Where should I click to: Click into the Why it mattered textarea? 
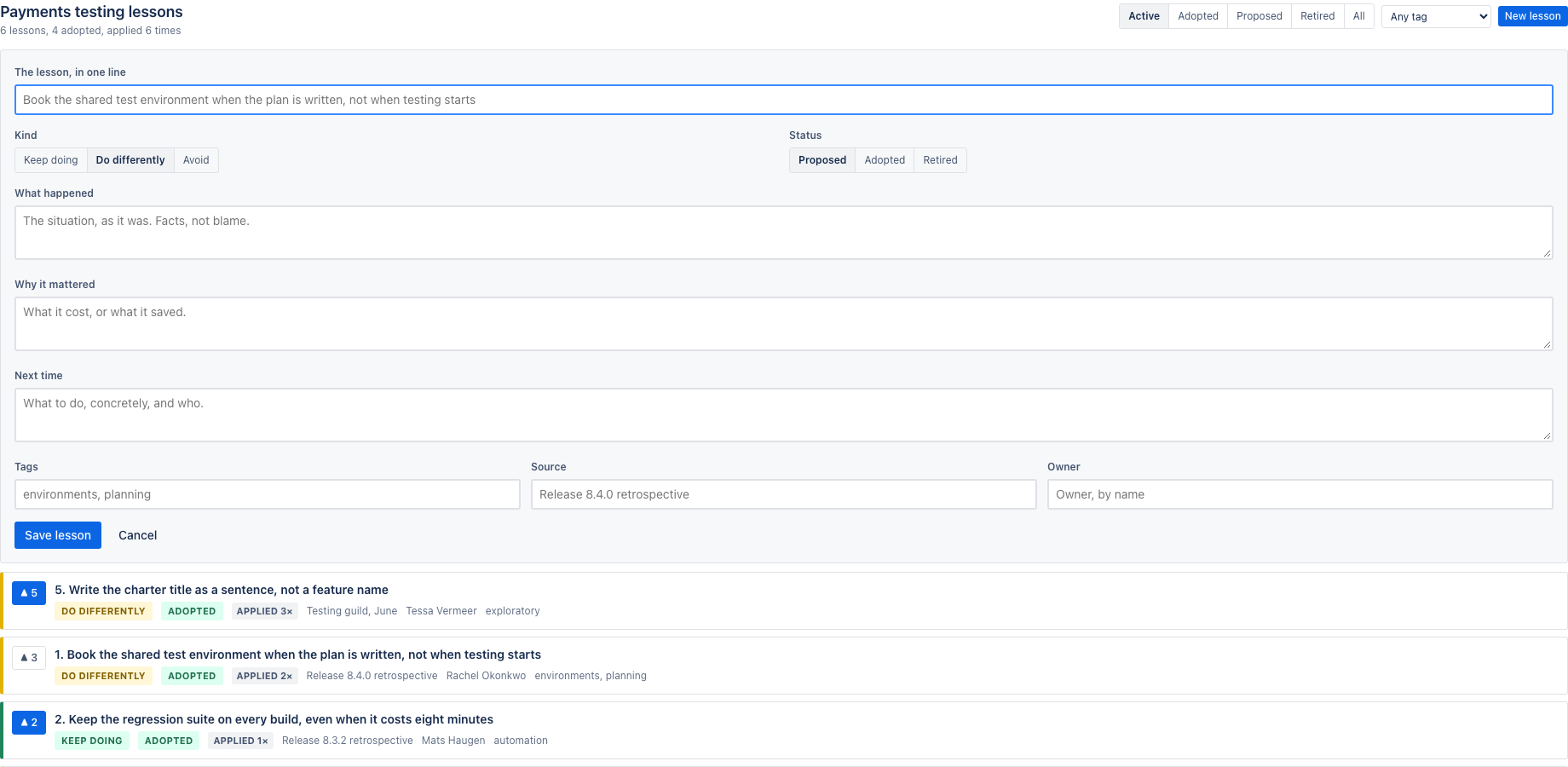(784, 324)
